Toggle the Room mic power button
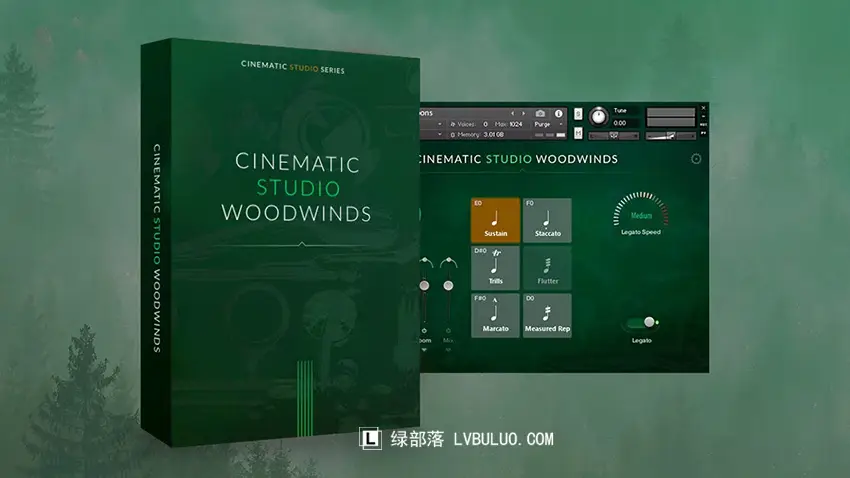Image resolution: width=850 pixels, height=478 pixels. tap(424, 330)
